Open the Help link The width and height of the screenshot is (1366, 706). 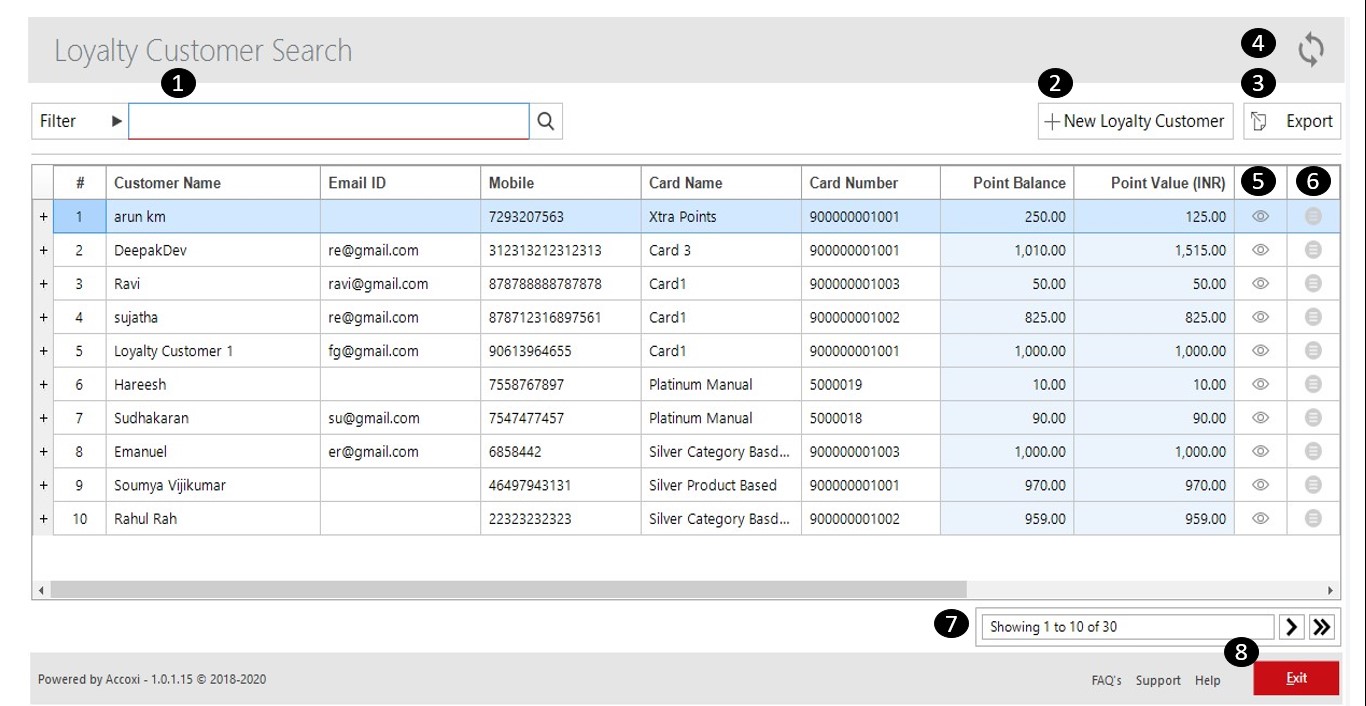pyautogui.click(x=1208, y=680)
